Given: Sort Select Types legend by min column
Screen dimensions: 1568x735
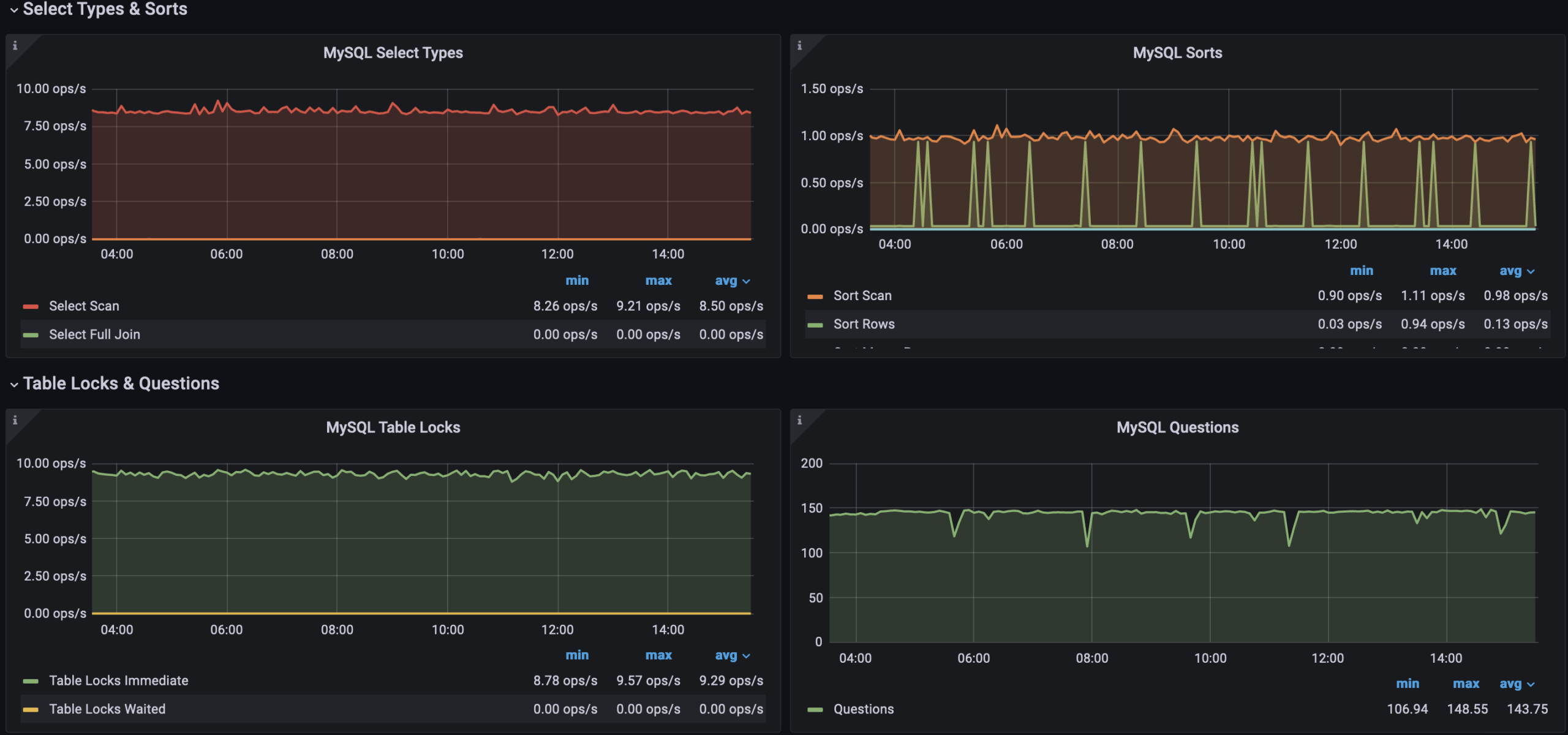Looking at the screenshot, I should (576, 281).
